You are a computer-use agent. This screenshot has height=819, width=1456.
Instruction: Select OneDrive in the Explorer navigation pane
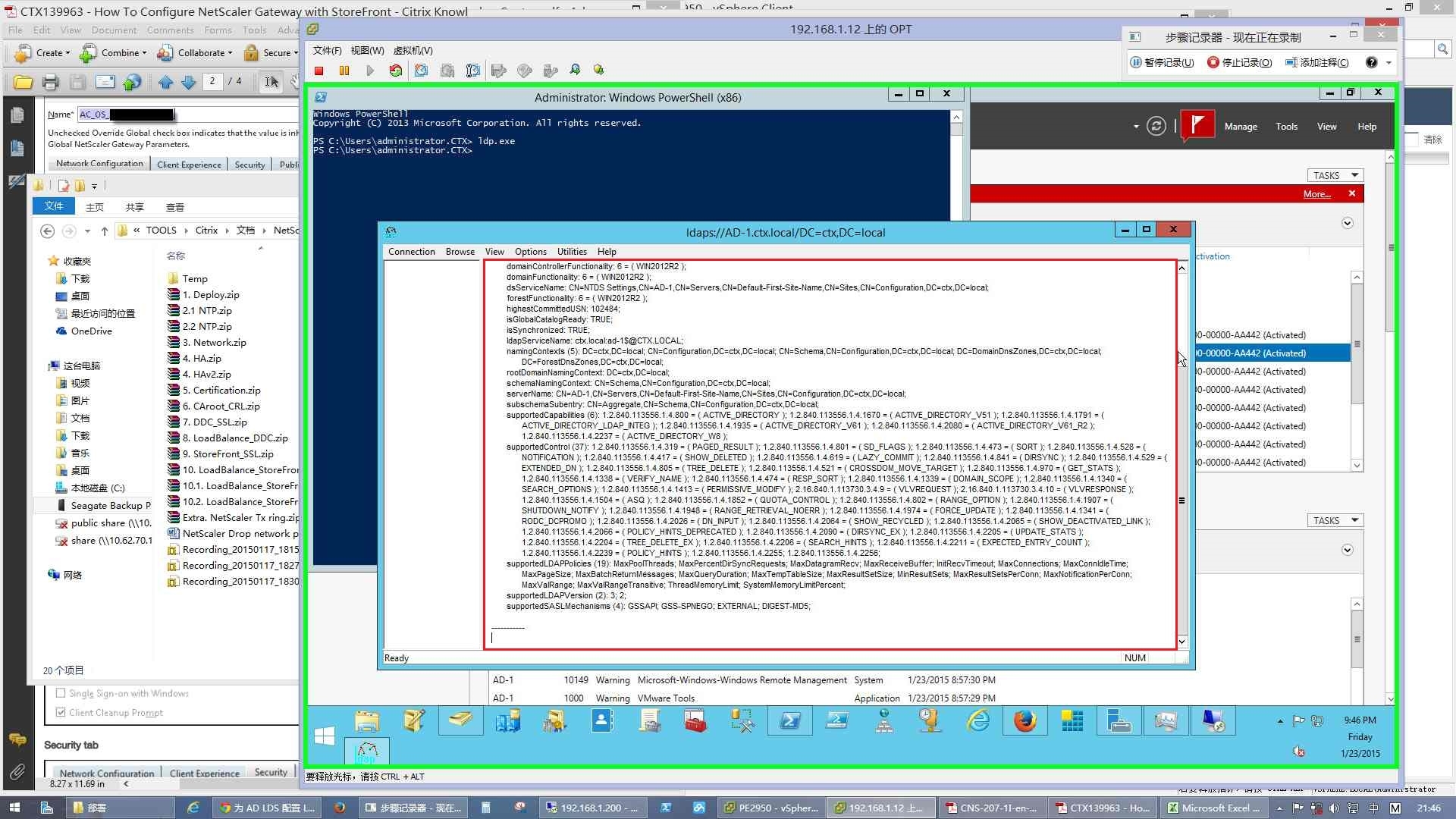click(x=91, y=331)
